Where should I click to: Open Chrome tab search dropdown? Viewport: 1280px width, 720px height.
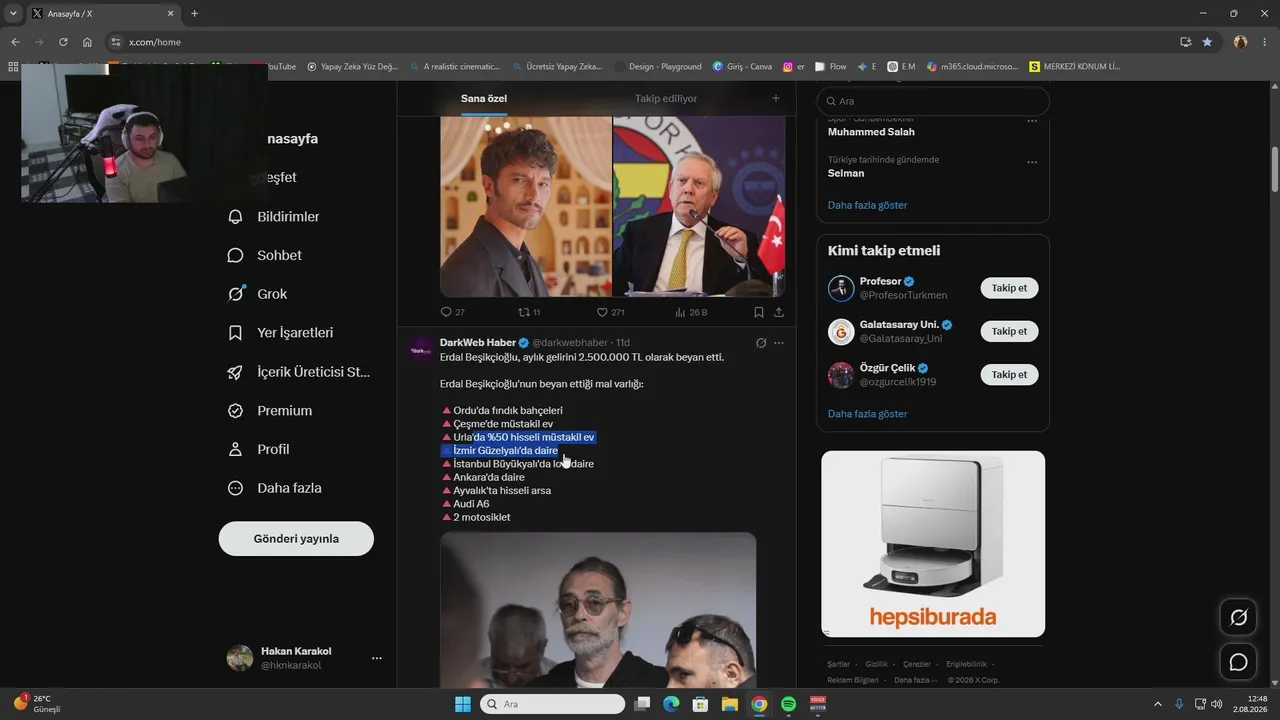click(x=13, y=13)
